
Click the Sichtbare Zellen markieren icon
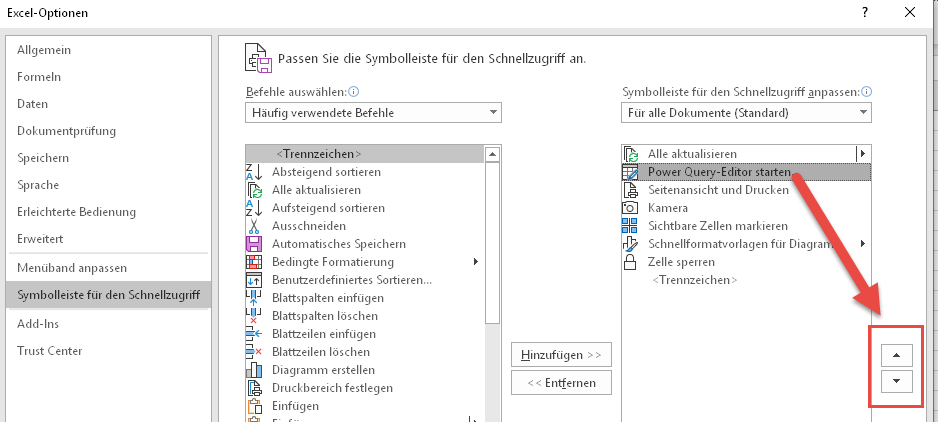pyautogui.click(x=630, y=226)
